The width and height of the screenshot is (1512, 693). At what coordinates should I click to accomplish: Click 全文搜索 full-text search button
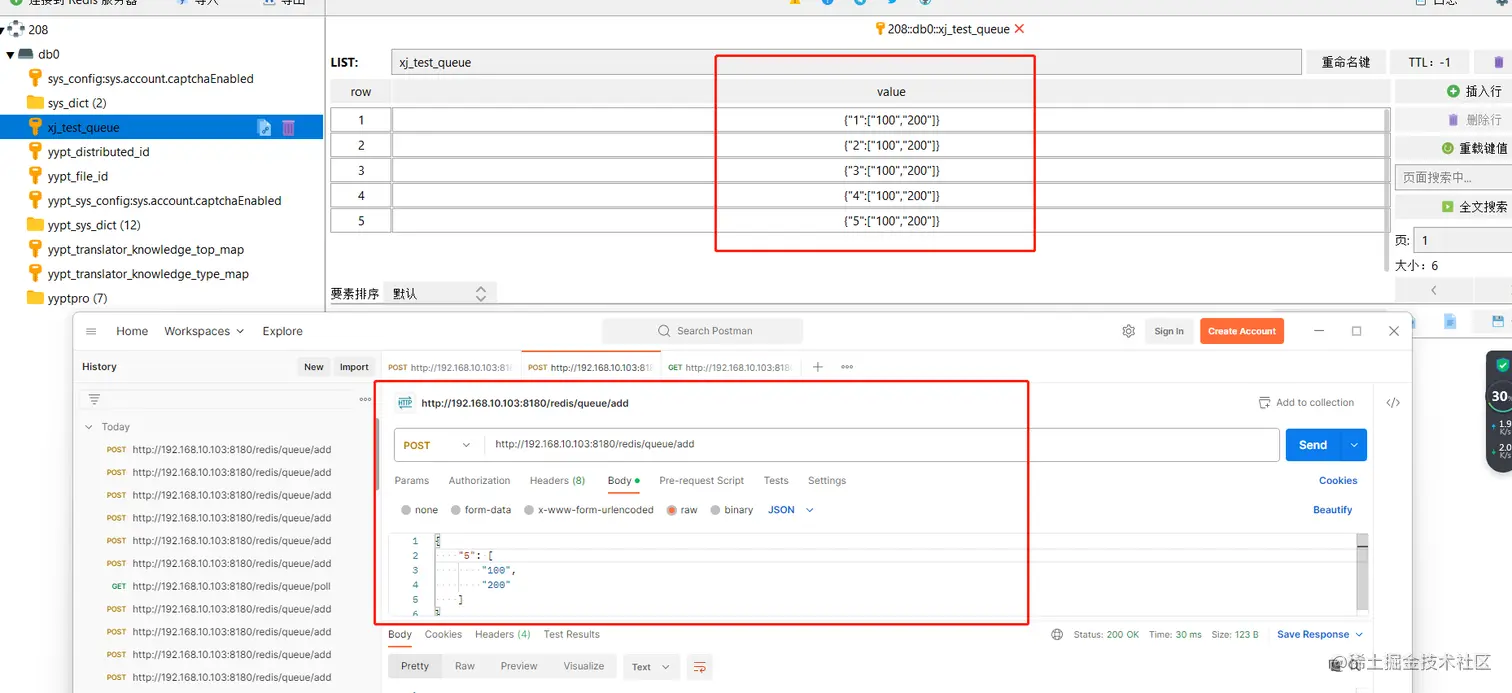tap(1474, 207)
